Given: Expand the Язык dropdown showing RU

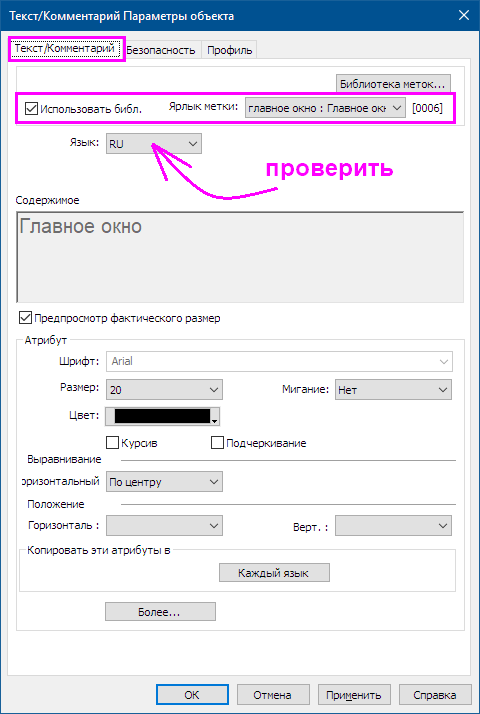Looking at the screenshot, I should click(154, 144).
